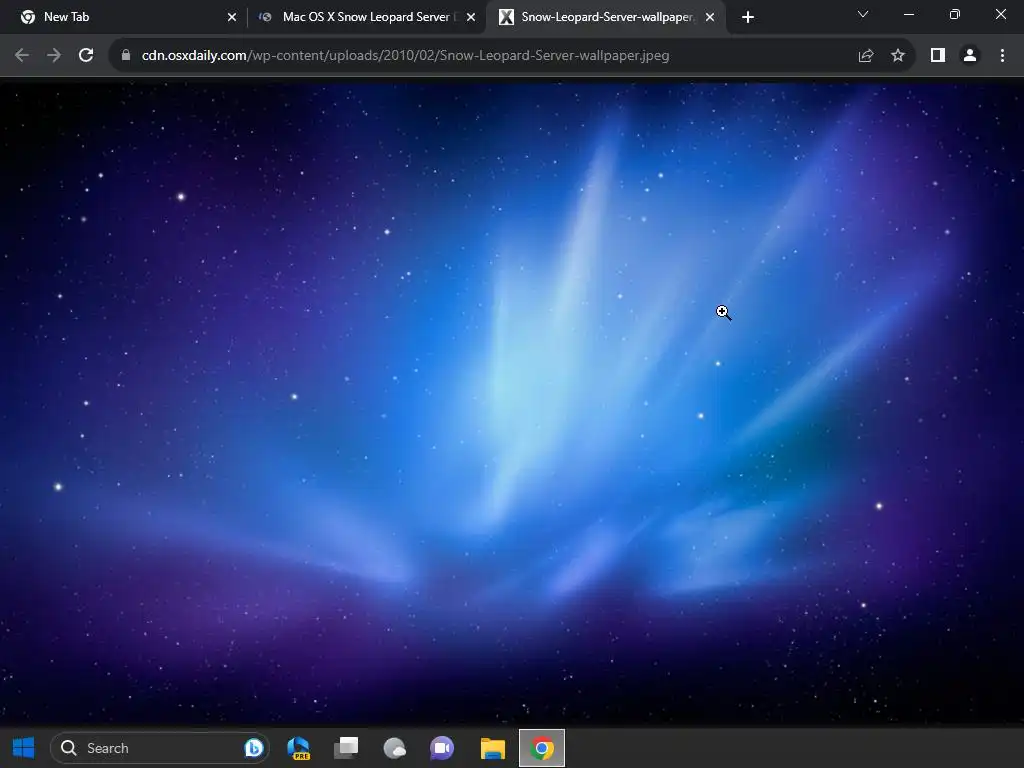1024x768 pixels.
Task: Open the Chrome three-dot menu
Action: pos(1002,56)
